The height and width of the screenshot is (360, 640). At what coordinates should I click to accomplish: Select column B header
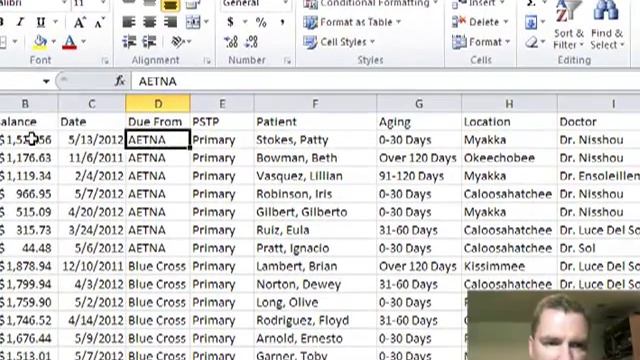click(x=25, y=104)
